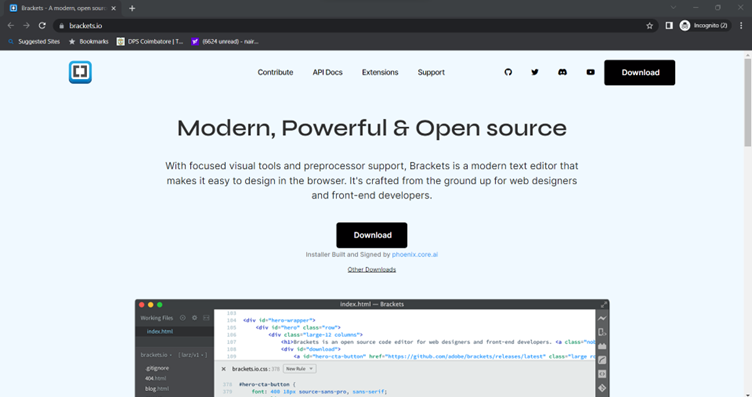The height and width of the screenshot is (397, 752).
Task: Toggle the browser side panel icon
Action: pos(669,26)
